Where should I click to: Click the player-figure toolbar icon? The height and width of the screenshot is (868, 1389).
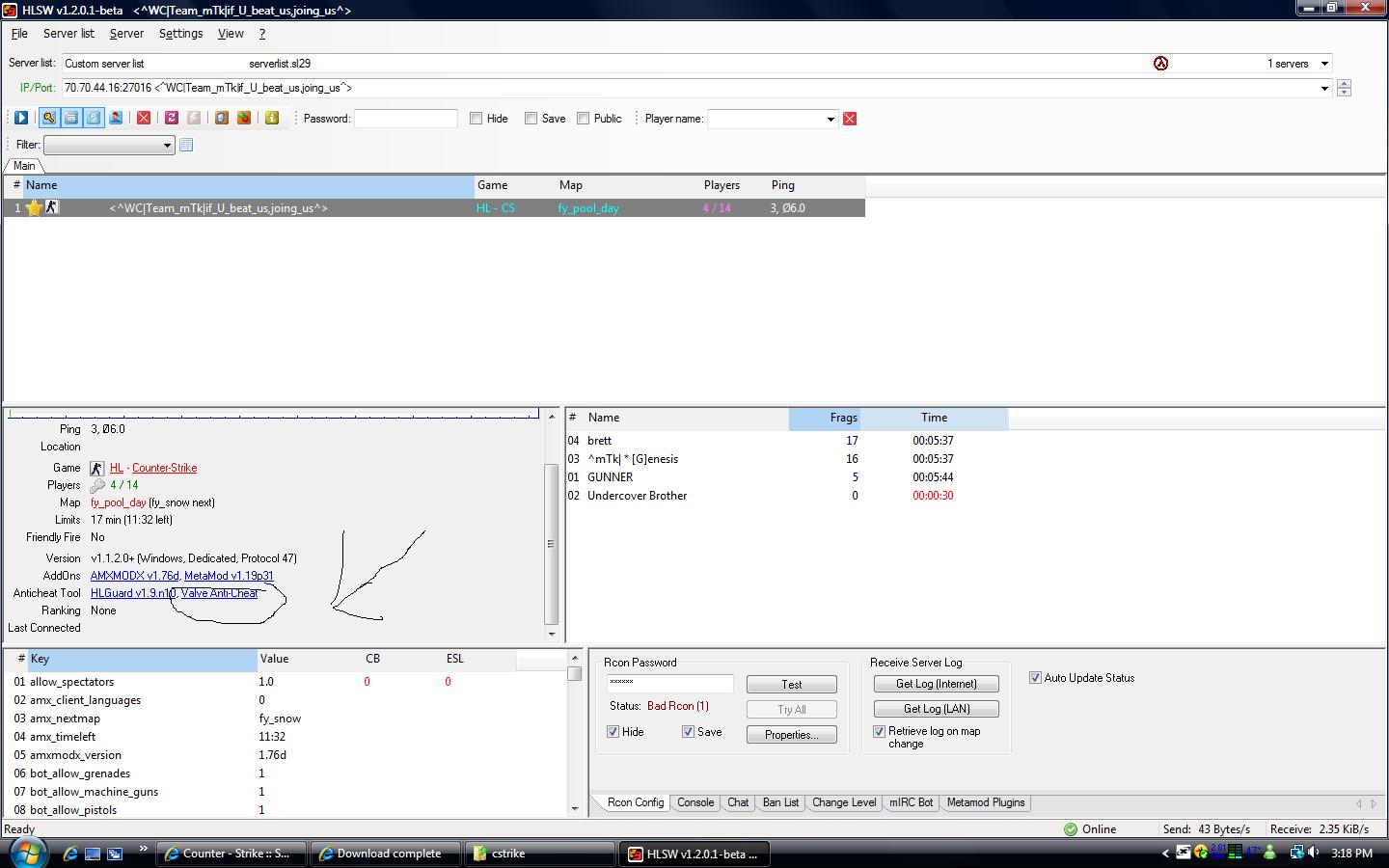pyautogui.click(x=116, y=118)
